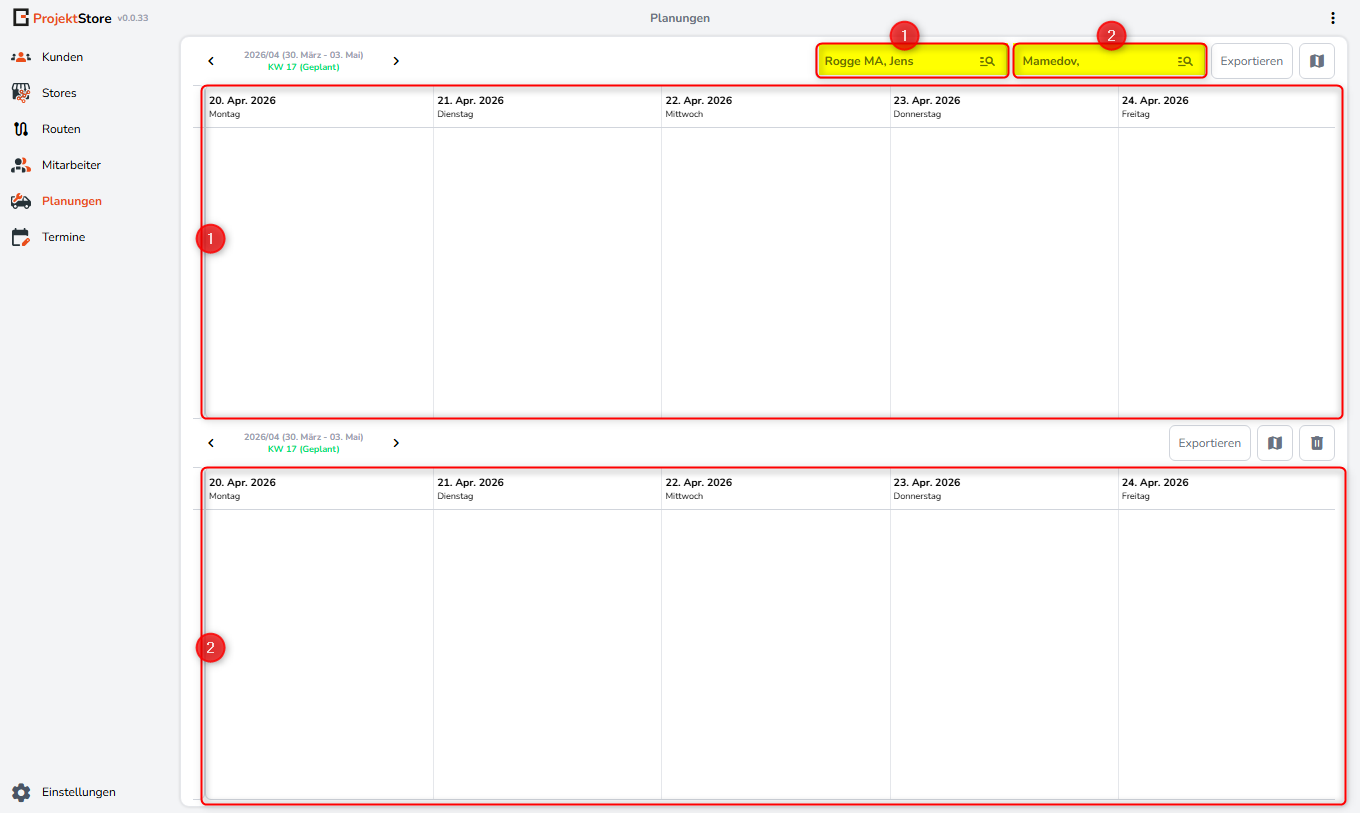Image resolution: width=1360 pixels, height=813 pixels.
Task: Go to previous week in lower planning
Action: 211,443
